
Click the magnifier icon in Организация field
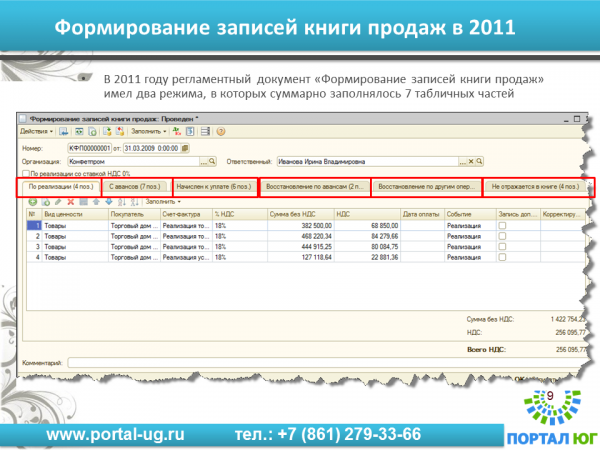[212, 161]
